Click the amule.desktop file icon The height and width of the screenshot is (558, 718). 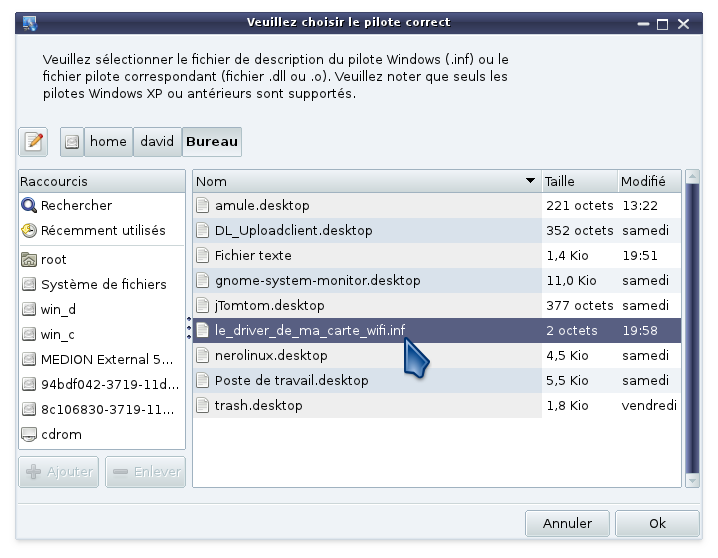[x=202, y=206]
